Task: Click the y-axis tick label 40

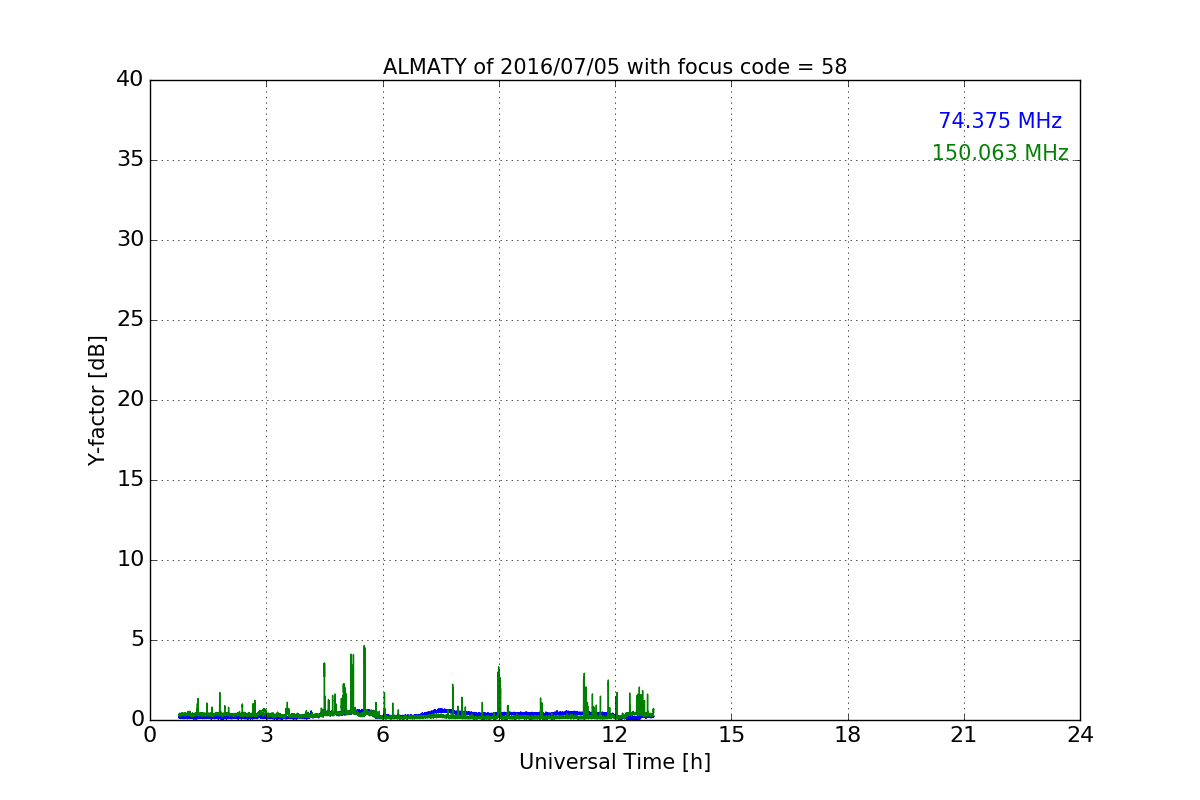Action: pos(130,80)
